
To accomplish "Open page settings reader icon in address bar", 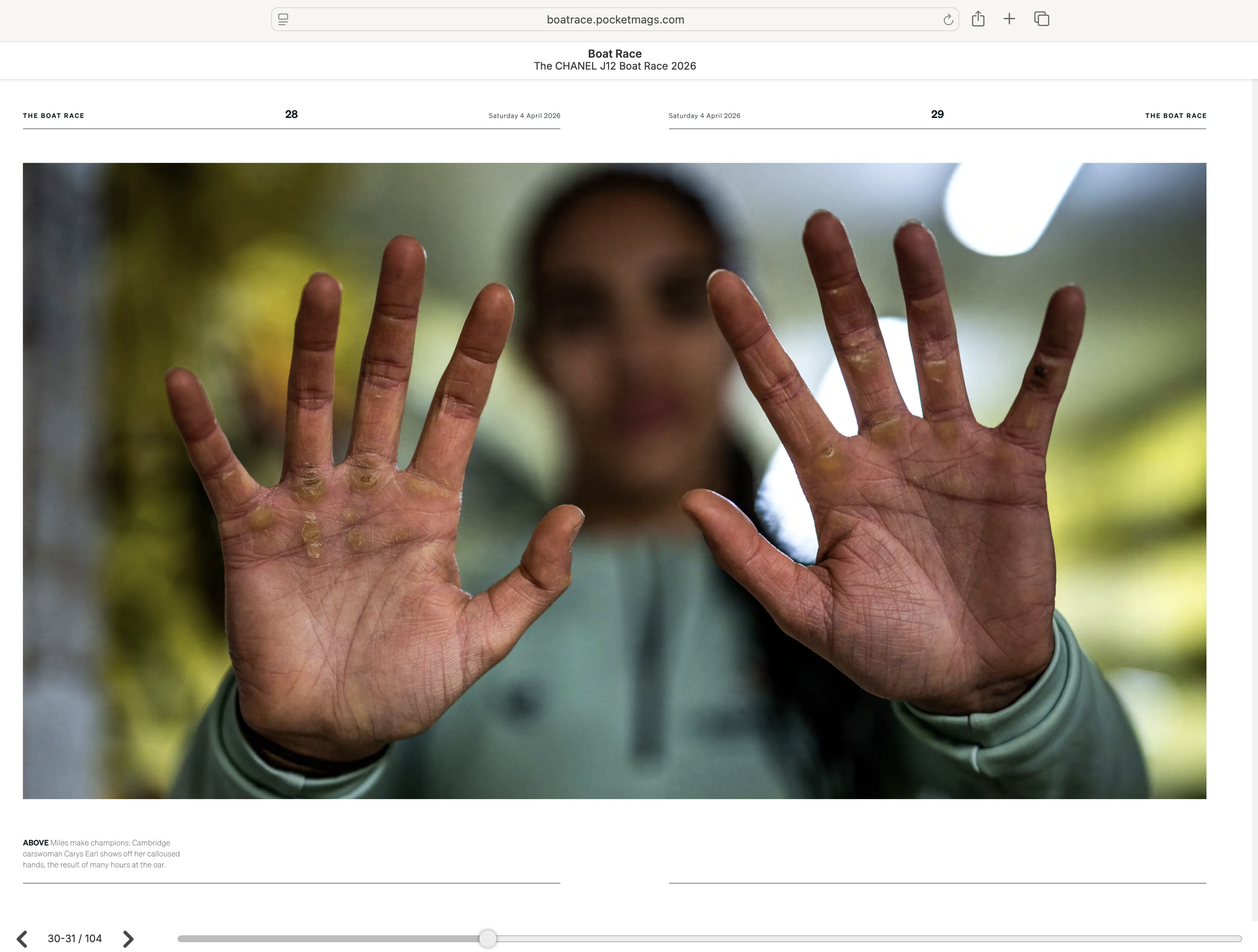I will tap(283, 20).
